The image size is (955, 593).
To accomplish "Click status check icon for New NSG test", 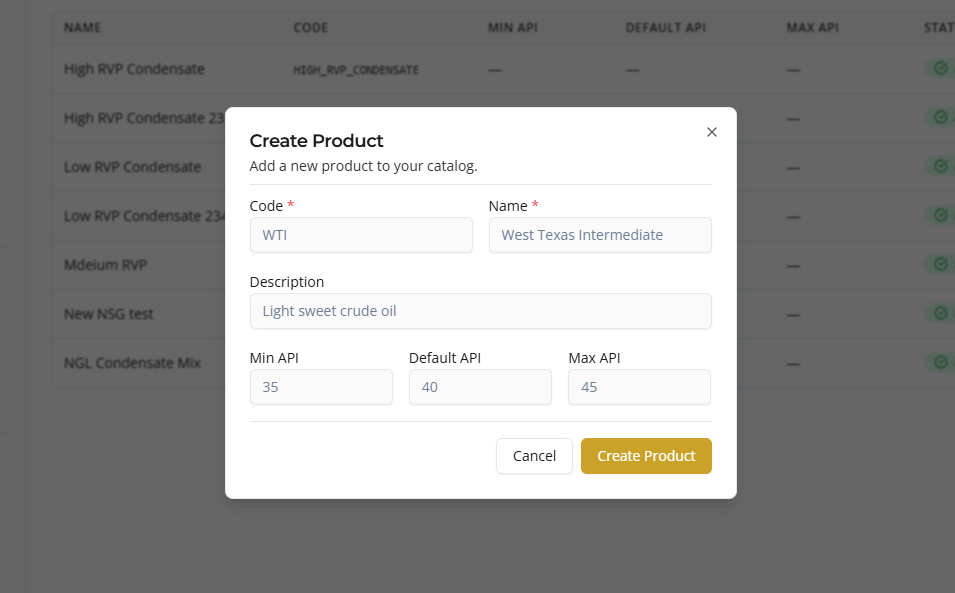I will tap(941, 313).
